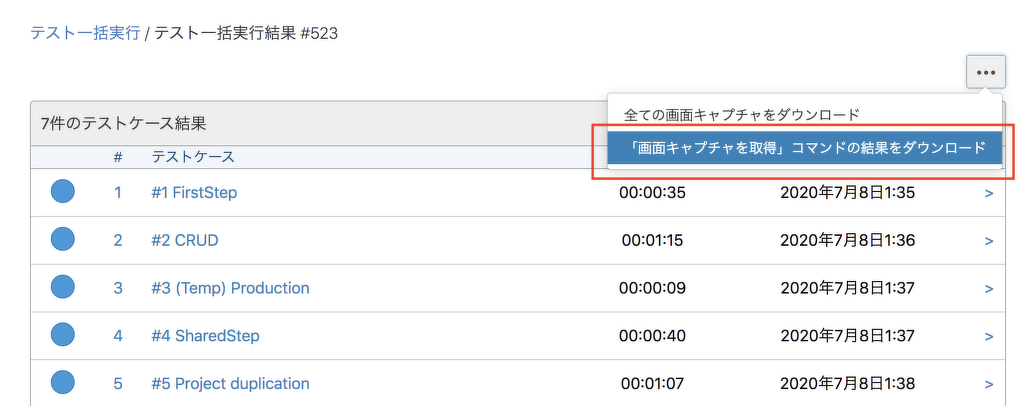Choose 「画面キャプチャを取得」コマンドの結果をダウンロード option
Image resolution: width=1024 pixels, height=406 pixels.
coord(803,148)
